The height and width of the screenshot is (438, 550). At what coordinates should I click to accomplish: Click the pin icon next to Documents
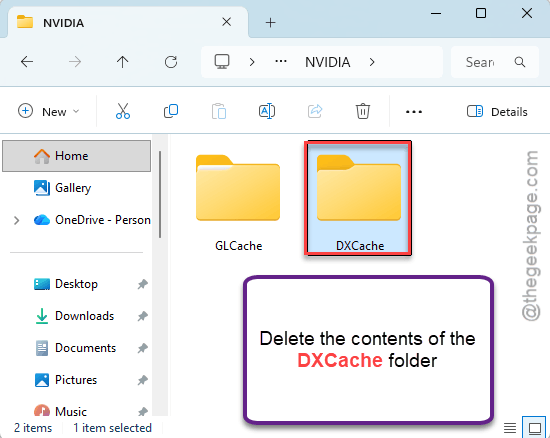142,348
